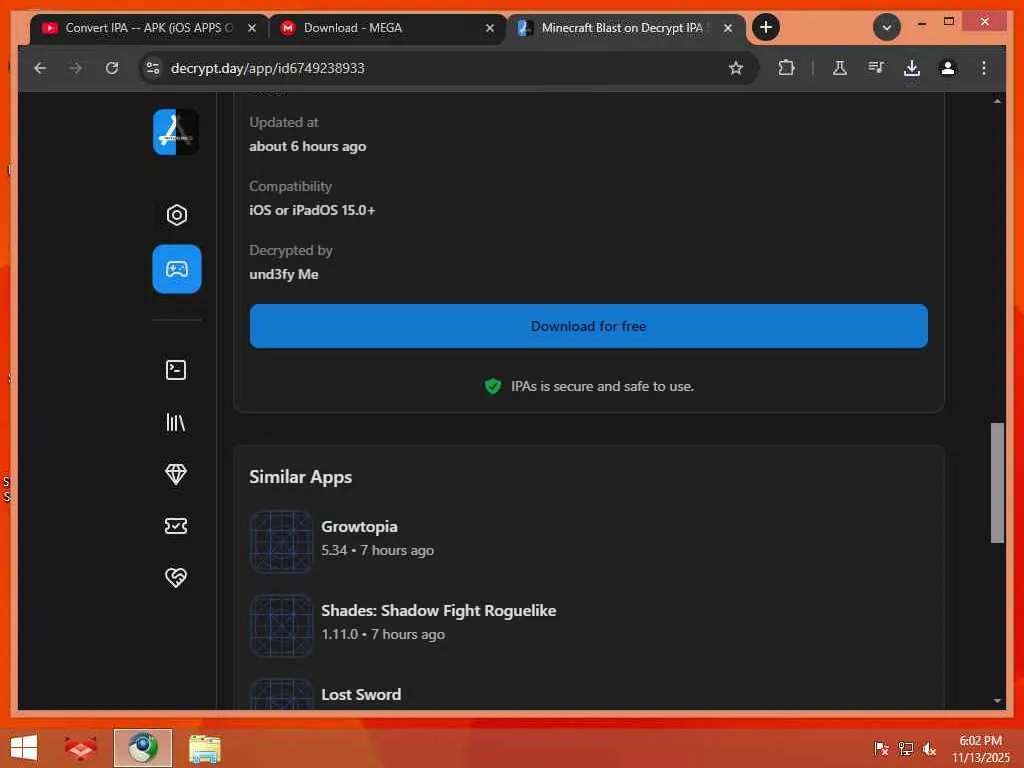This screenshot has height=768, width=1024.
Task: Open the Growtopia similar app link
Action: coord(359,526)
